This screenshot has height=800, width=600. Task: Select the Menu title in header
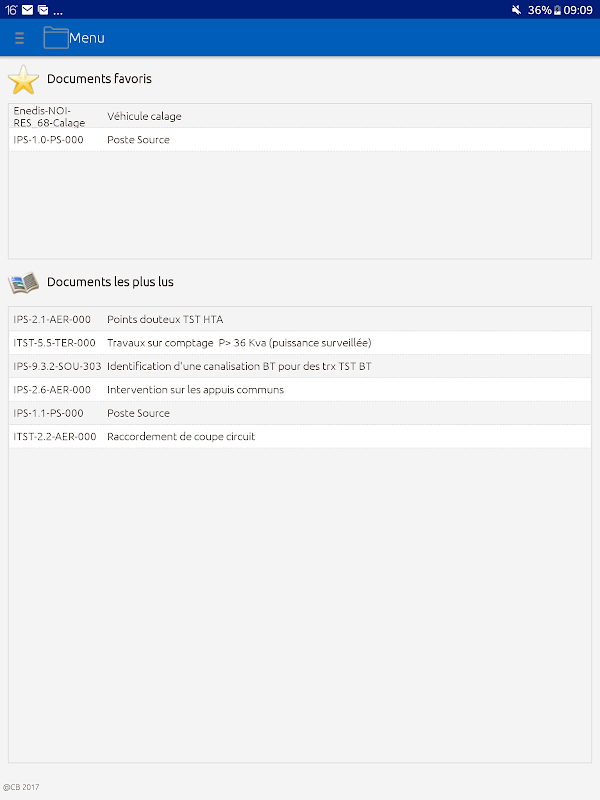click(87, 38)
